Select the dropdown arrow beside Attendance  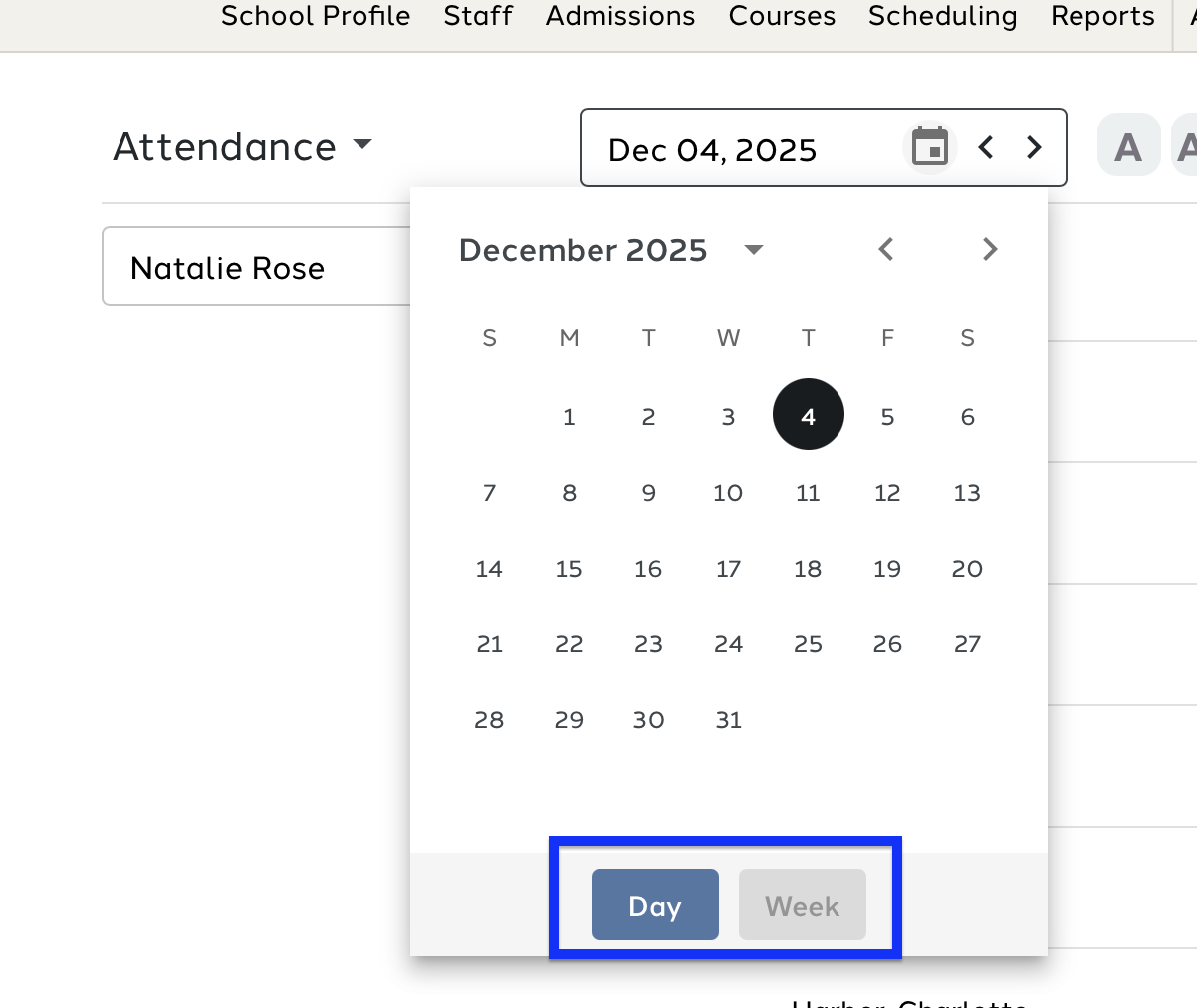tap(363, 145)
